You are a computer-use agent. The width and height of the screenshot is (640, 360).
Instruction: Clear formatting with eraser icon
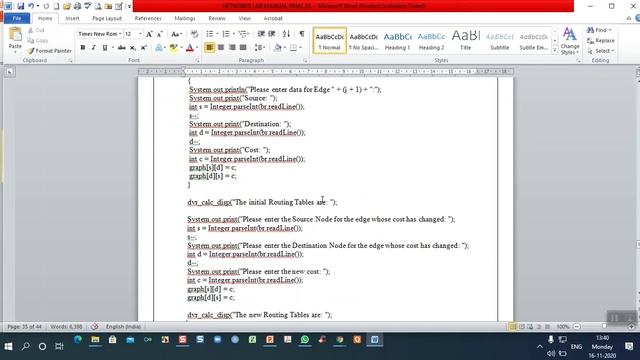pyautogui.click(x=194, y=34)
